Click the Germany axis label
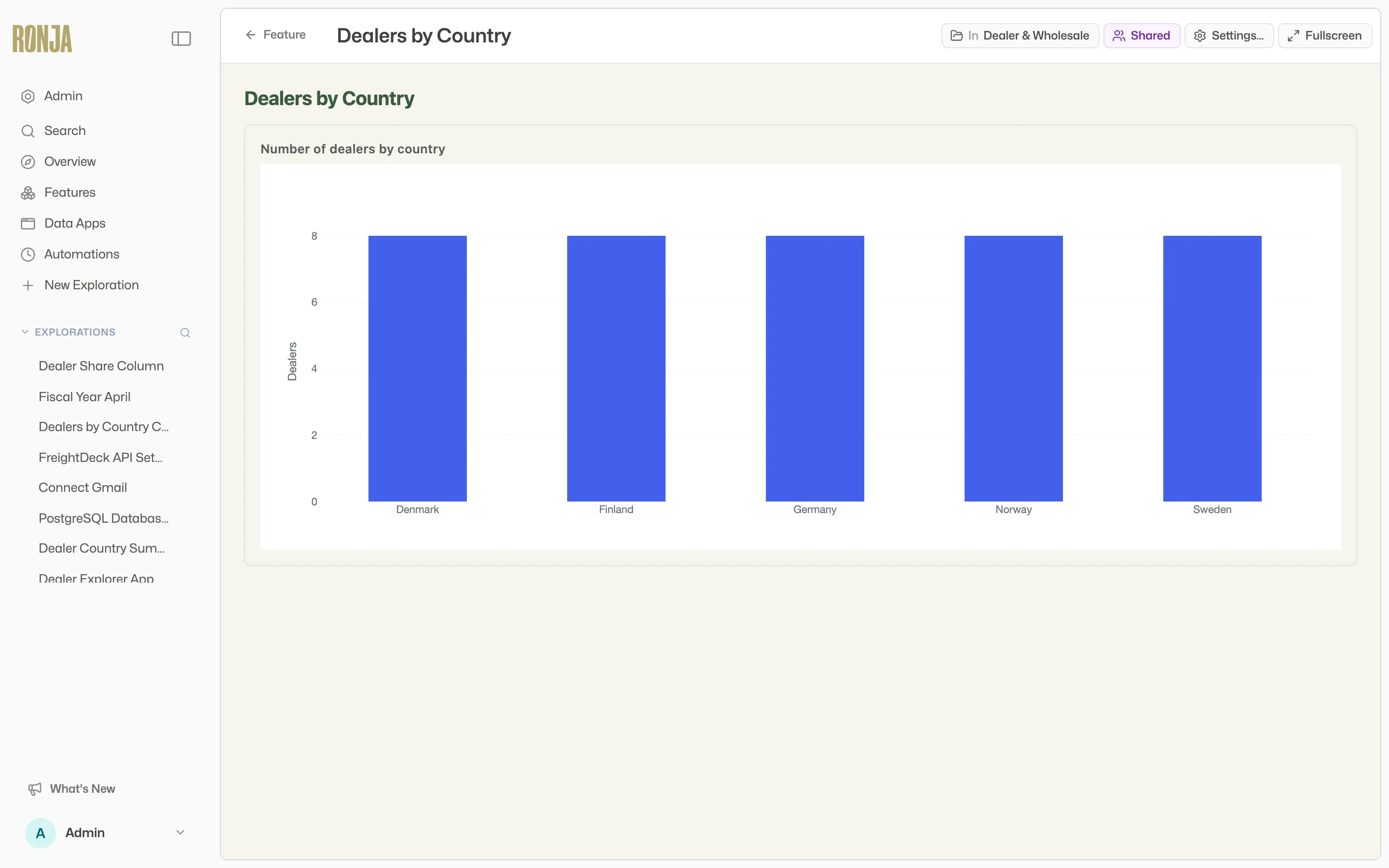This screenshot has width=1389, height=868. click(815, 510)
